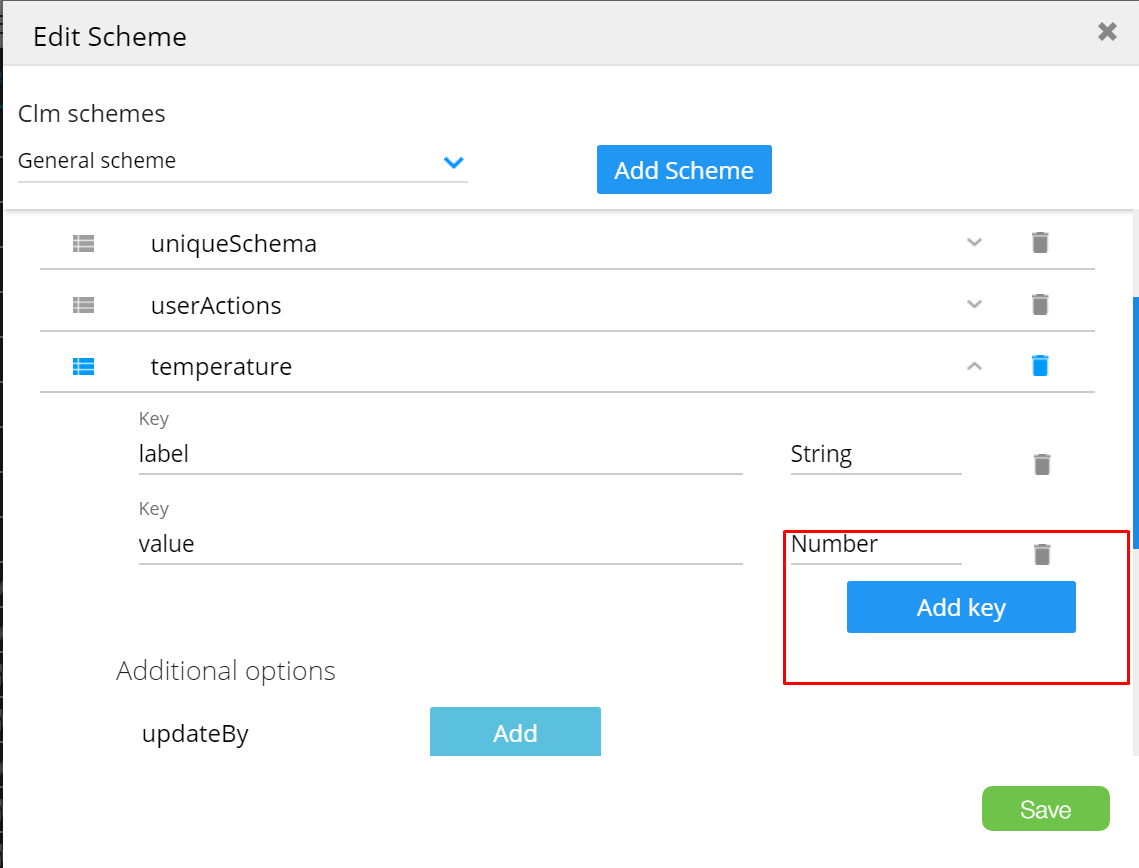Expand the uniqueSchema row chevron
Screen dimensions: 1139x868
974,243
